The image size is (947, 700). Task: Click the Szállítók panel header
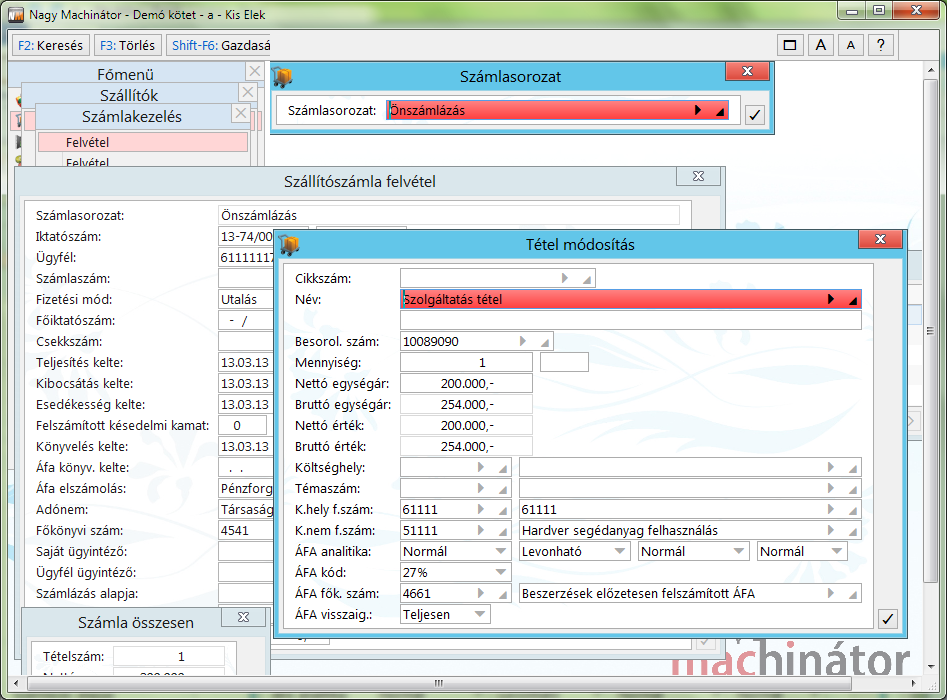(x=129, y=95)
